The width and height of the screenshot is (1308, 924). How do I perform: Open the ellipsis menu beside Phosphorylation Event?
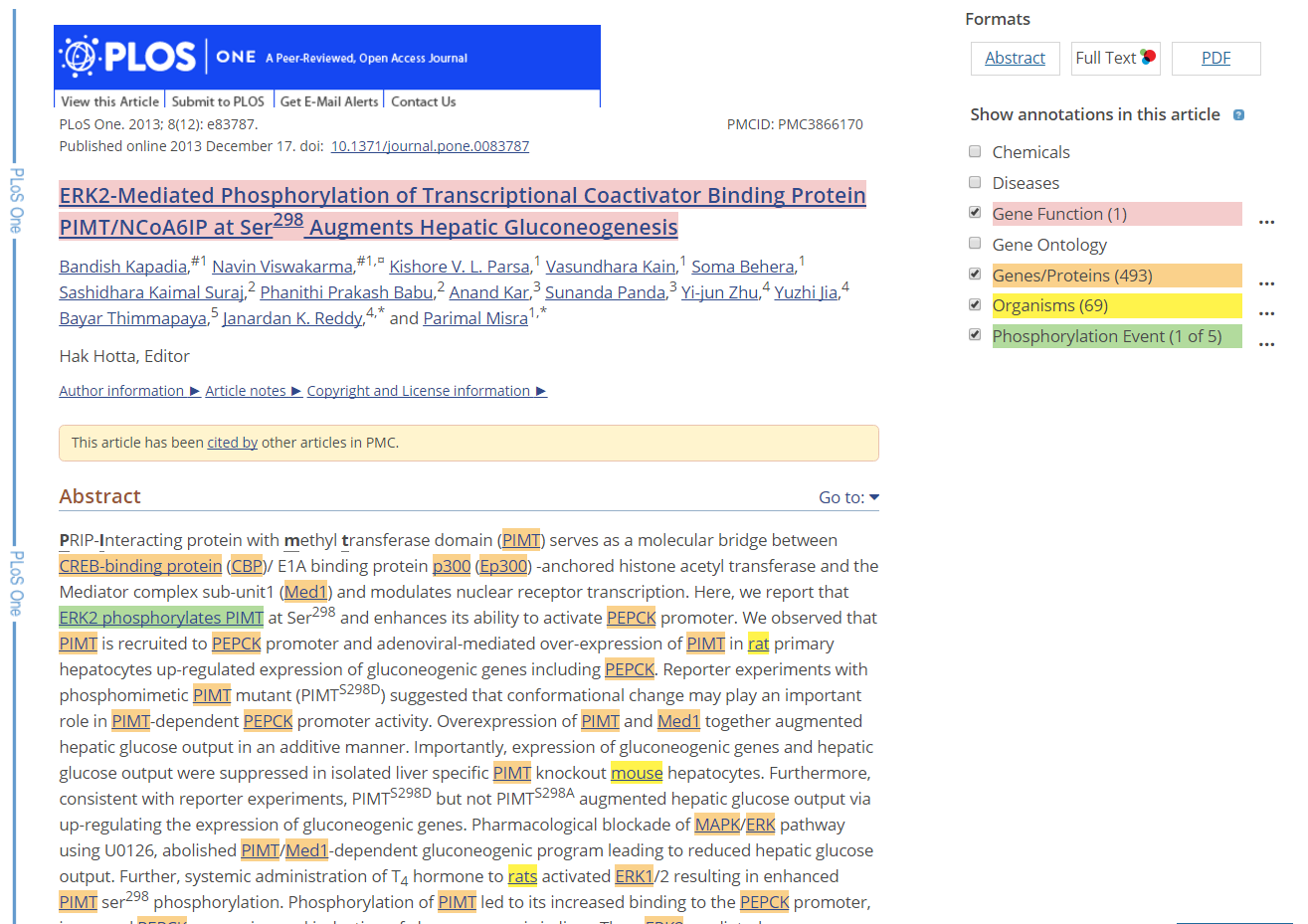pyautogui.click(x=1266, y=344)
